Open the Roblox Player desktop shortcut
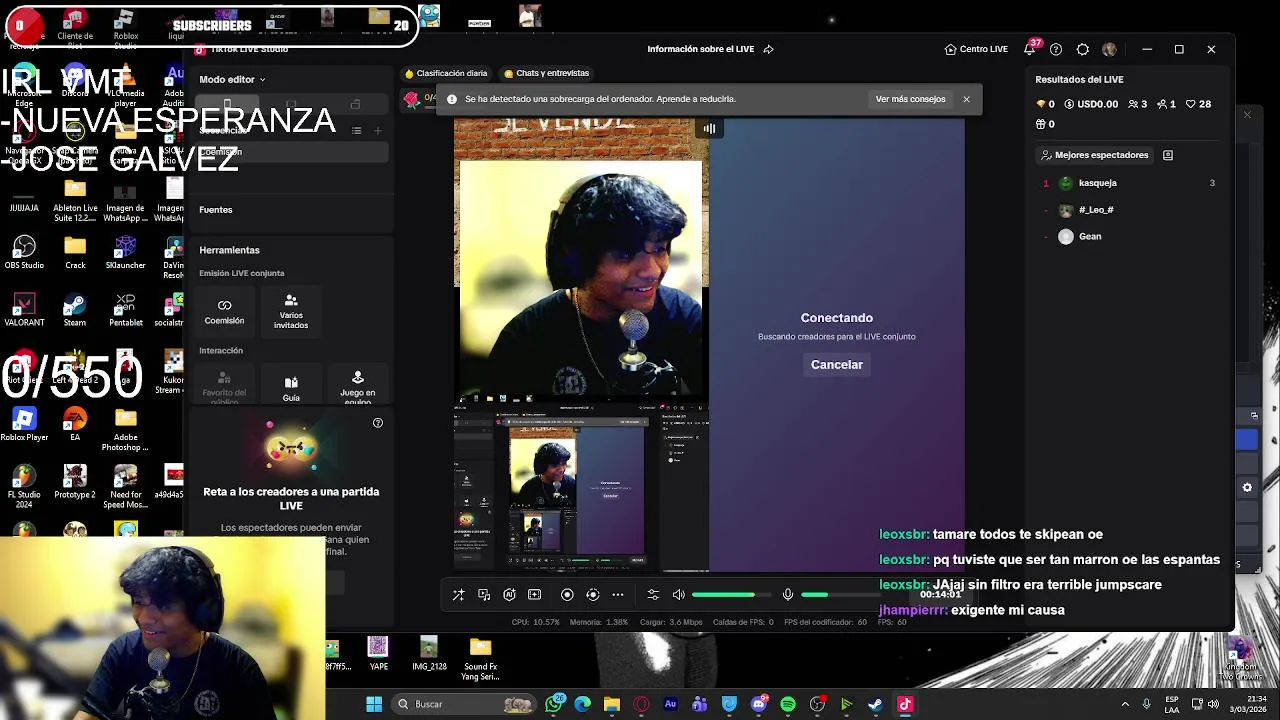The image size is (1280, 720). (24, 424)
